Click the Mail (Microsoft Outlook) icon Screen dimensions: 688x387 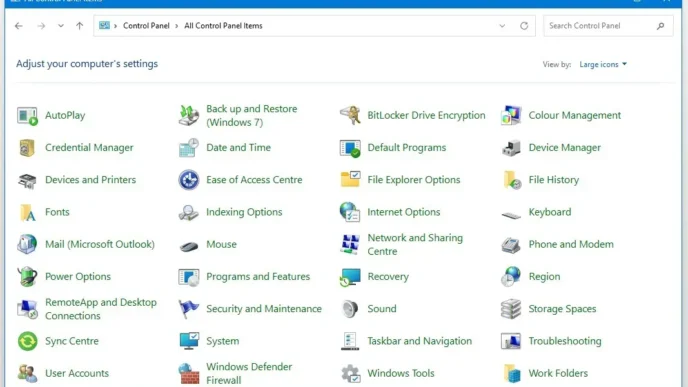point(27,244)
